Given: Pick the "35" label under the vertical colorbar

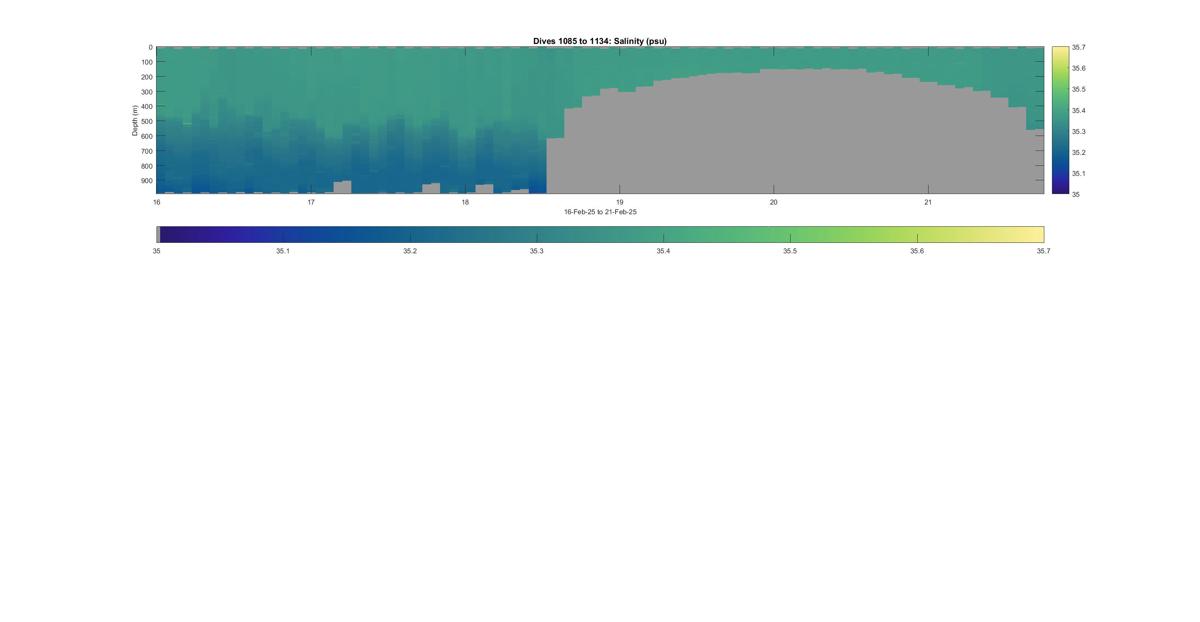Looking at the screenshot, I should point(1075,194).
